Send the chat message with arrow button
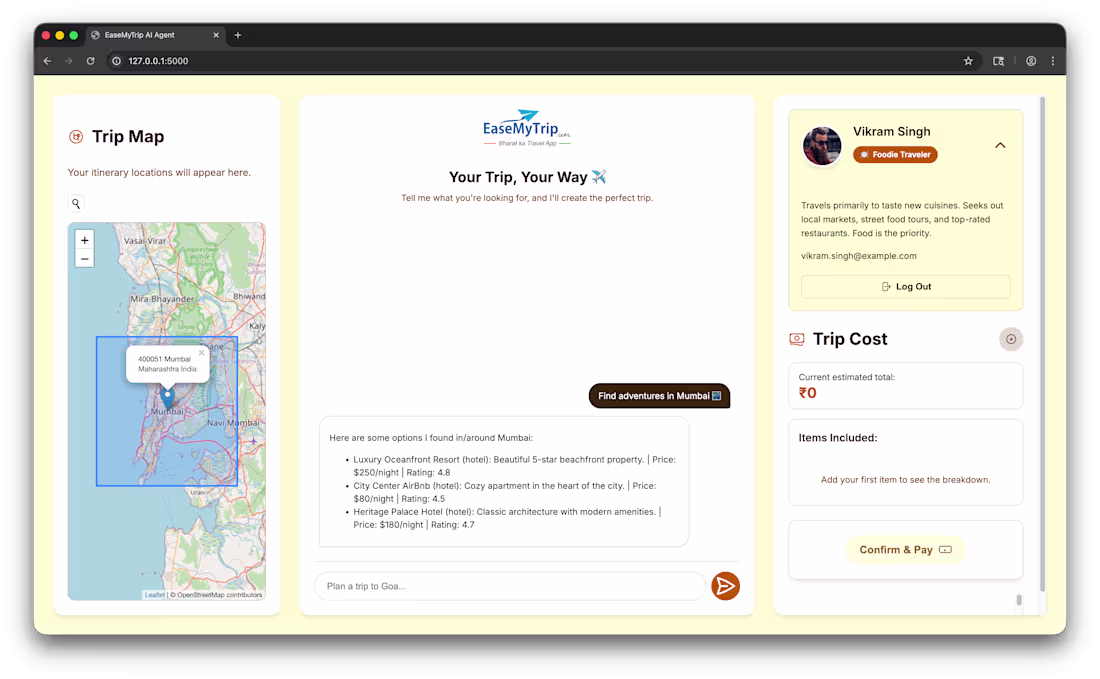Screen dimensions: 1100x679 point(725,586)
